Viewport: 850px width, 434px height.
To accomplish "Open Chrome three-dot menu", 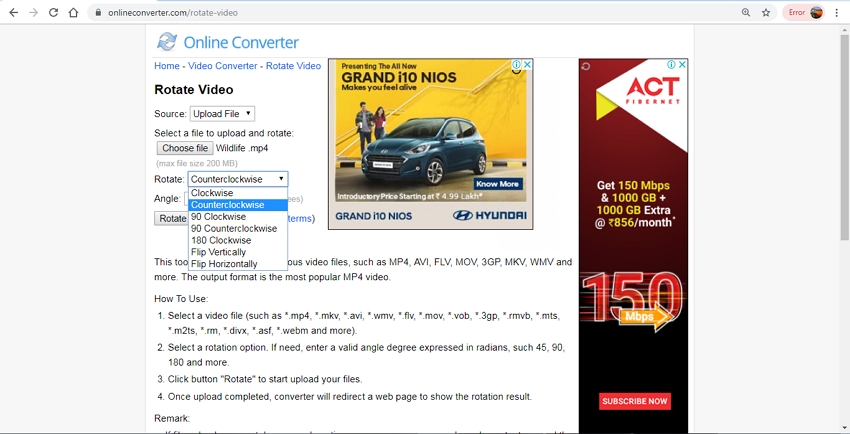I will click(x=837, y=13).
